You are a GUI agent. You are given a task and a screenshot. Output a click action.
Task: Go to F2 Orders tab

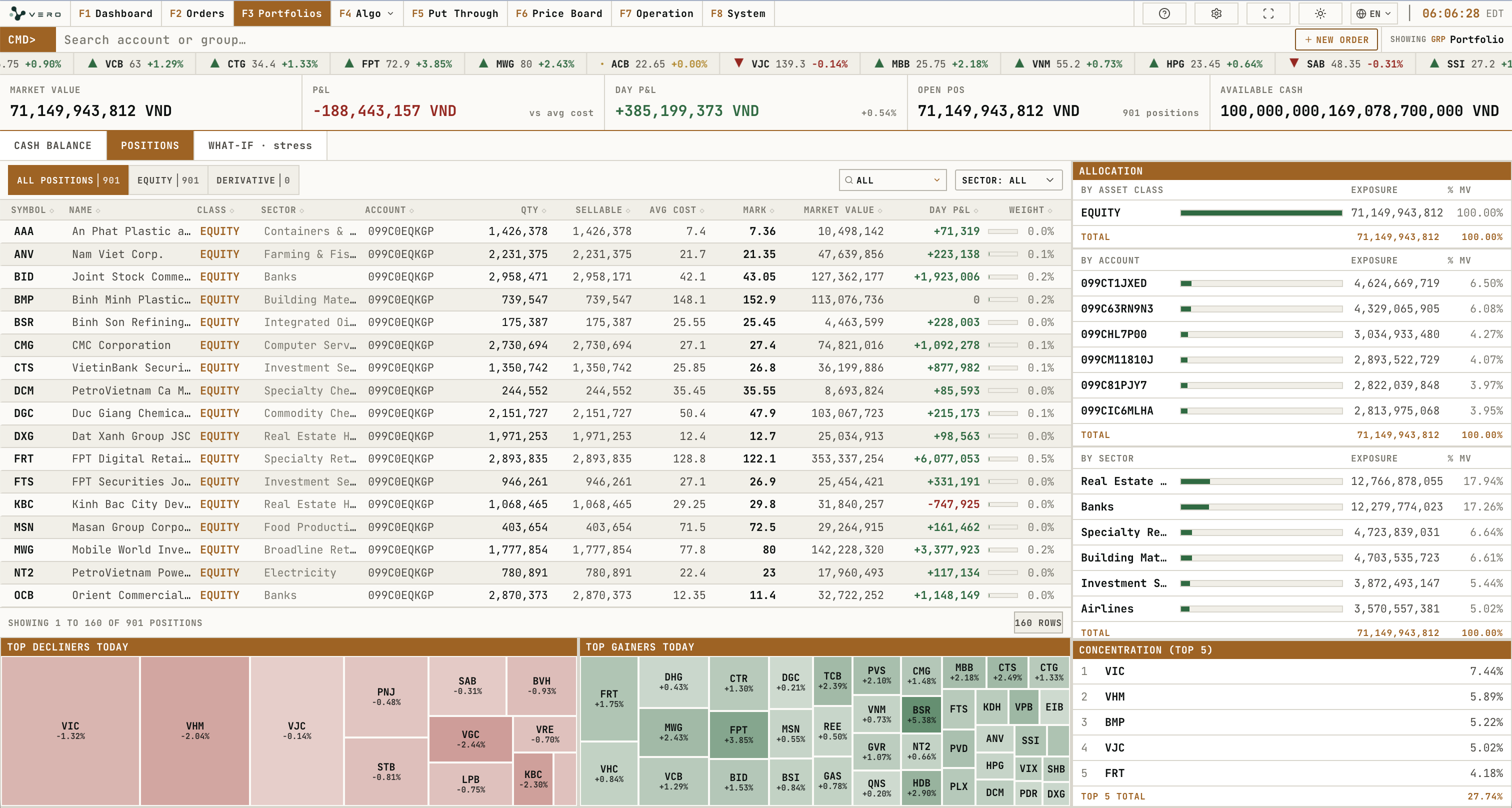click(x=197, y=13)
